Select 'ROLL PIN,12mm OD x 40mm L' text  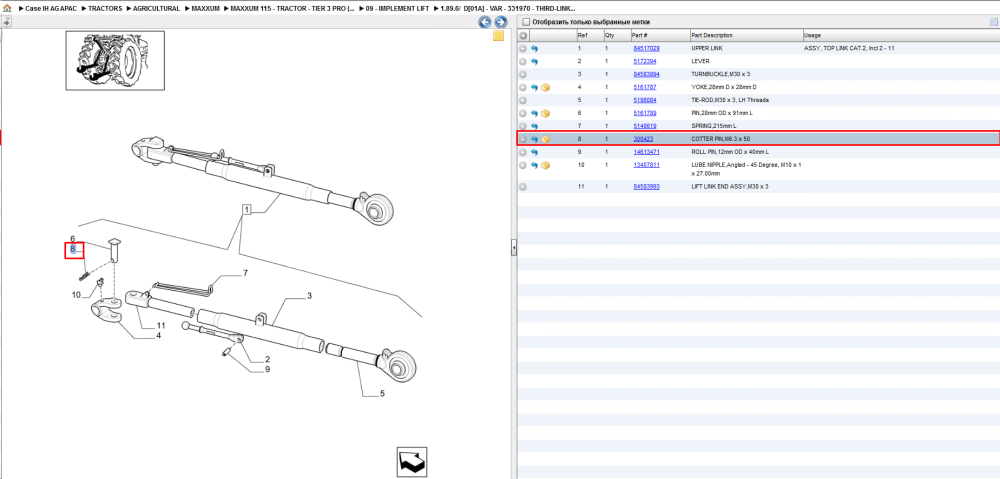coord(730,152)
